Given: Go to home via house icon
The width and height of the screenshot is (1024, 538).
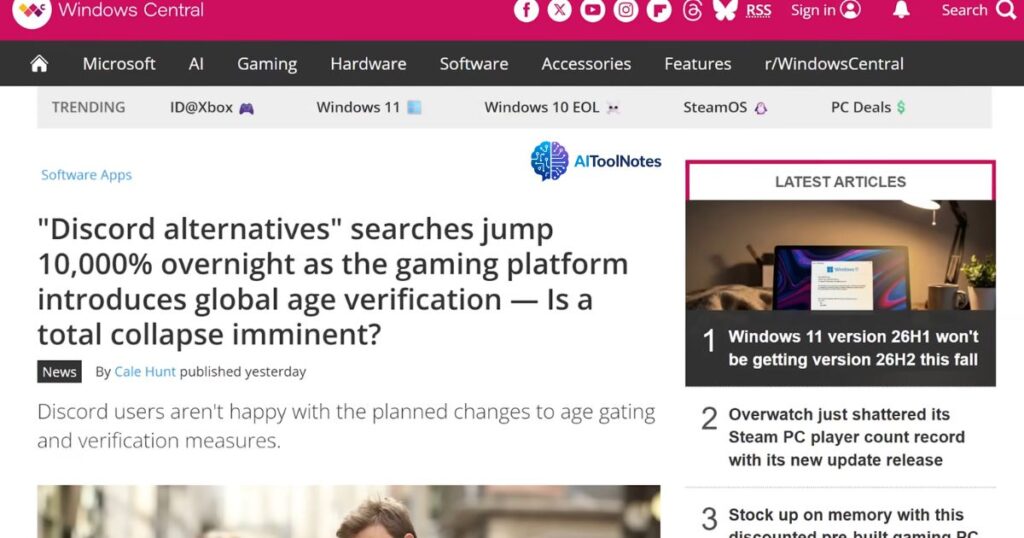Looking at the screenshot, I should click(x=39, y=63).
